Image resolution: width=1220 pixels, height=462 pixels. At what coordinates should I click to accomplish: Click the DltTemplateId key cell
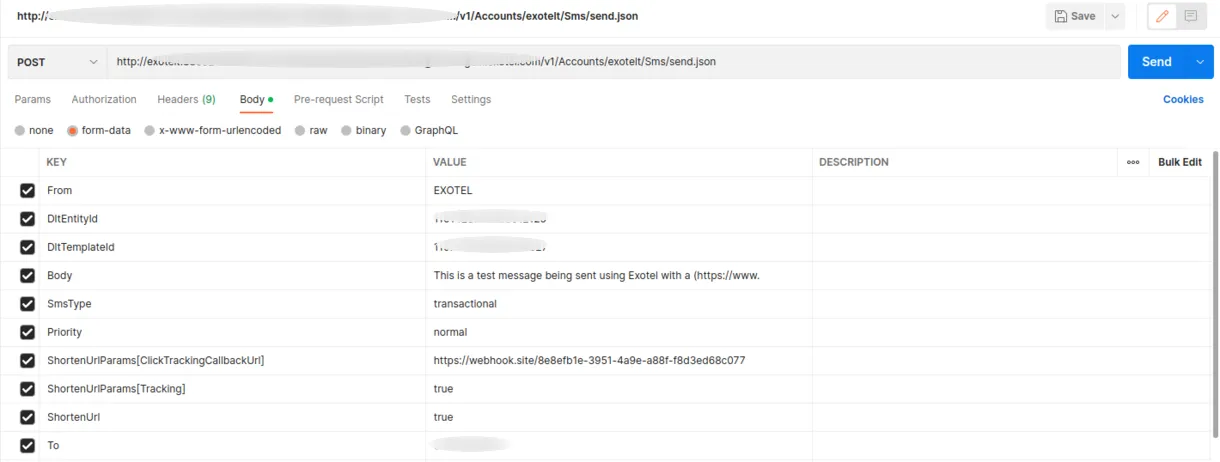233,247
